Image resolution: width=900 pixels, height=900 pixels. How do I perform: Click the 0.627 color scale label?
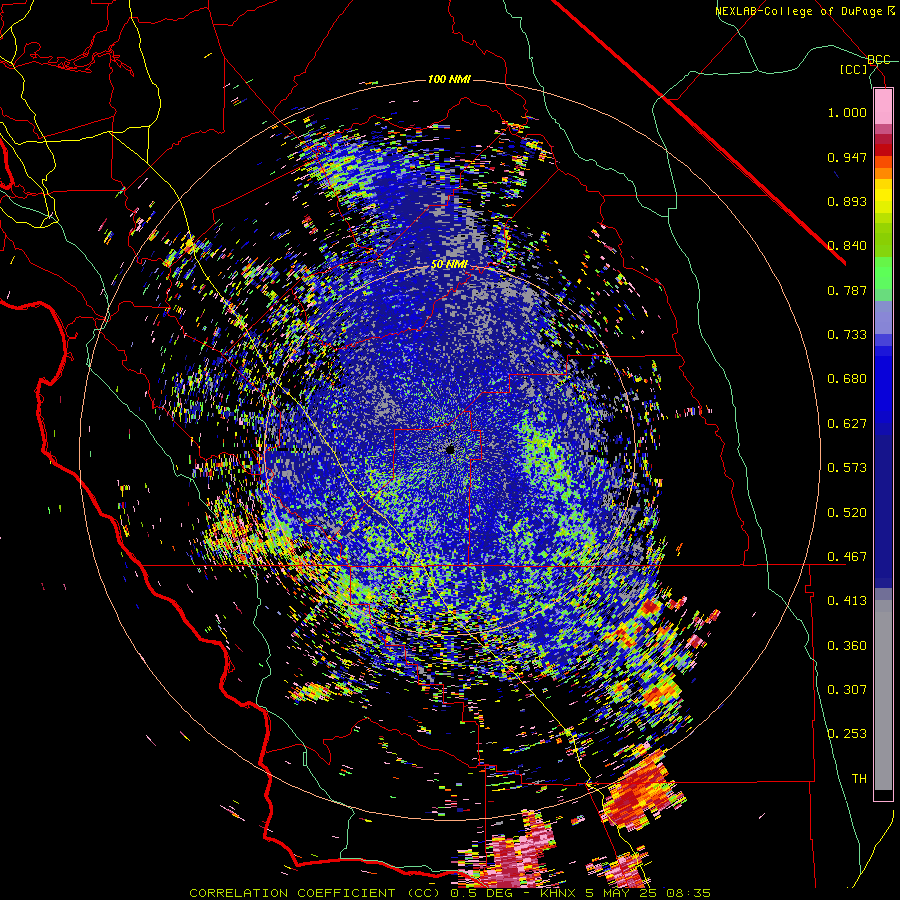(x=847, y=424)
